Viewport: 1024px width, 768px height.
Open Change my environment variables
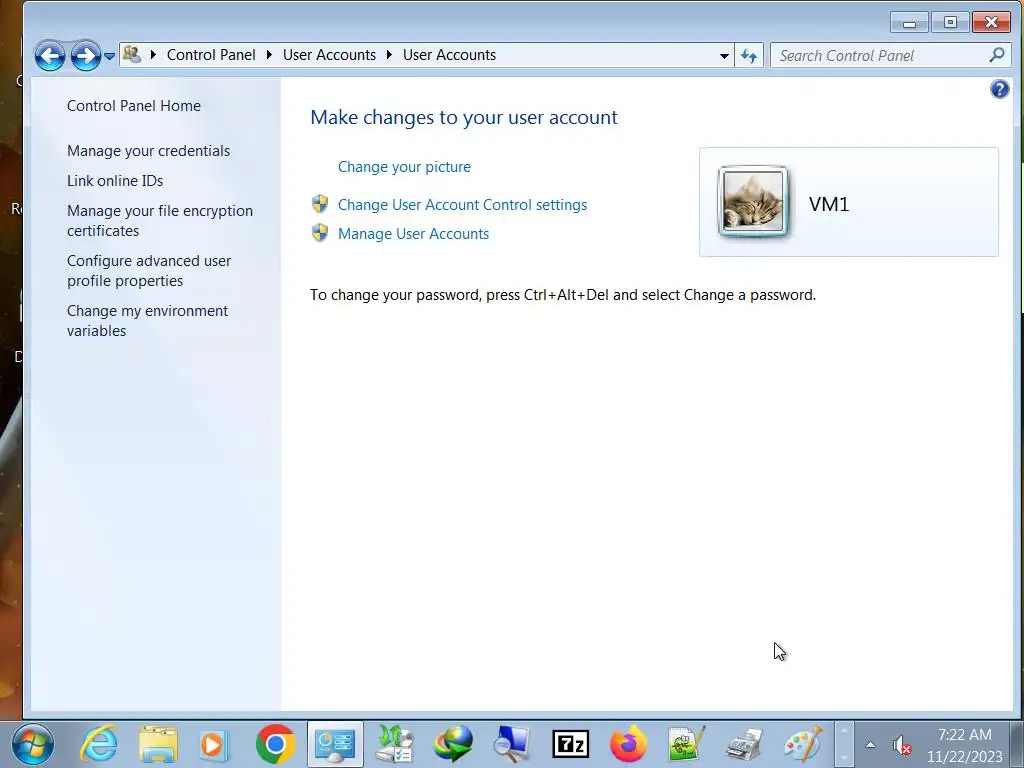point(147,321)
